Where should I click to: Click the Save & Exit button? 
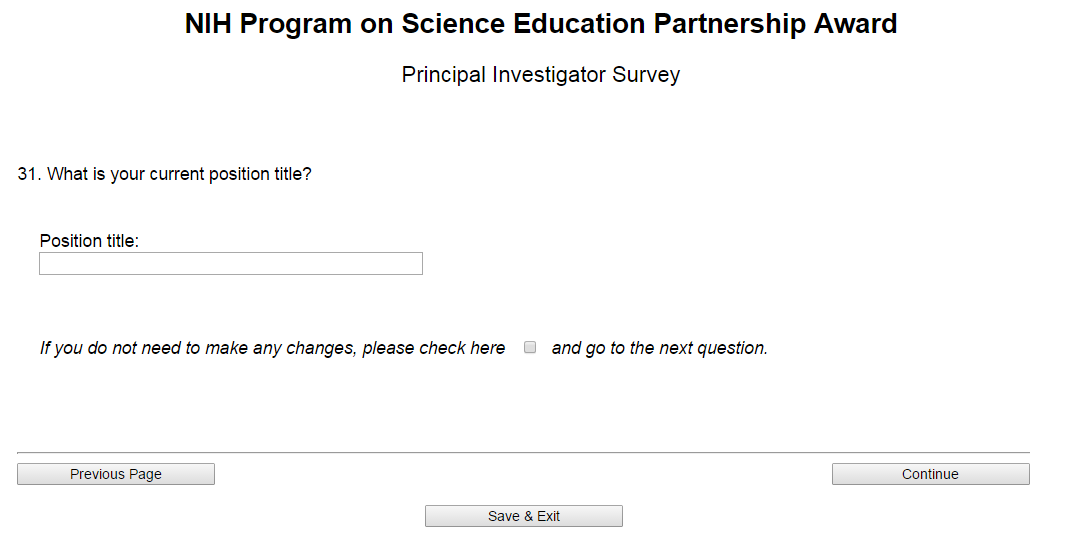click(x=523, y=516)
